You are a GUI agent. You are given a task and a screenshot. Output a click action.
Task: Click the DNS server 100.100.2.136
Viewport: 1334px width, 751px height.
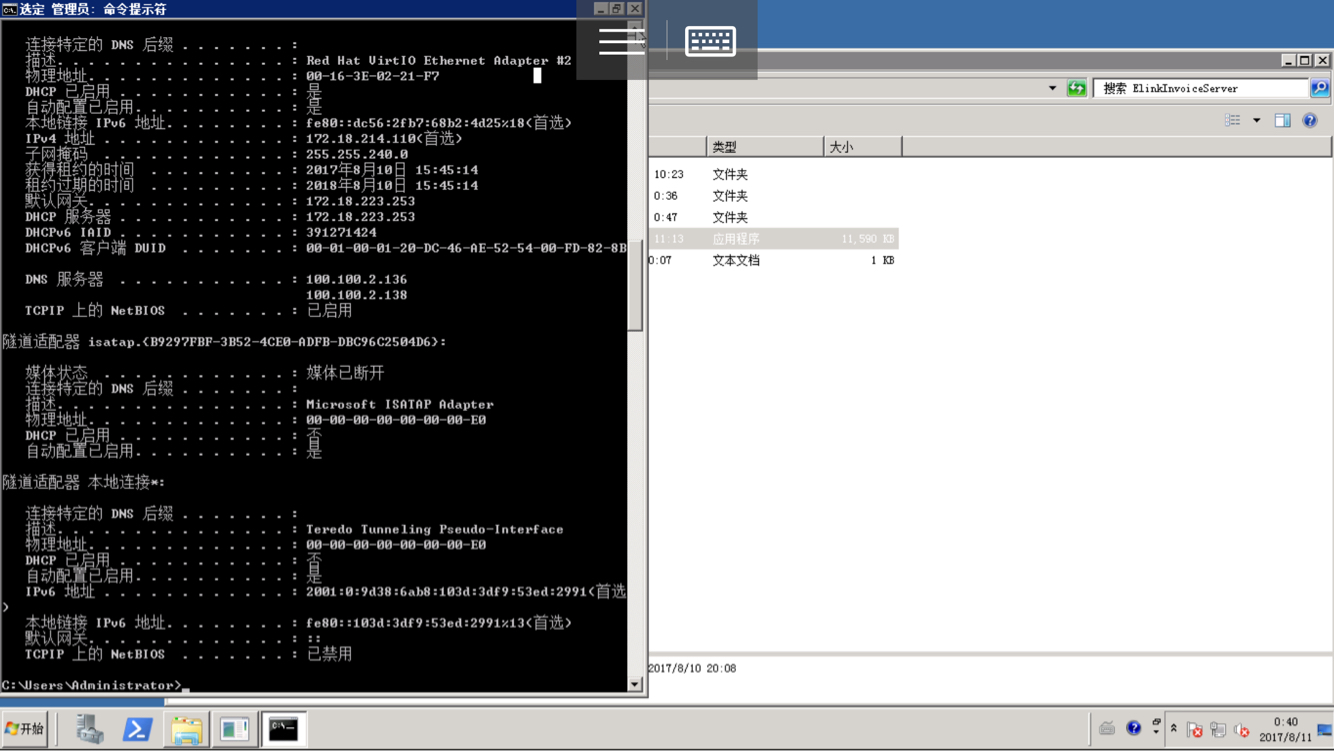click(356, 279)
